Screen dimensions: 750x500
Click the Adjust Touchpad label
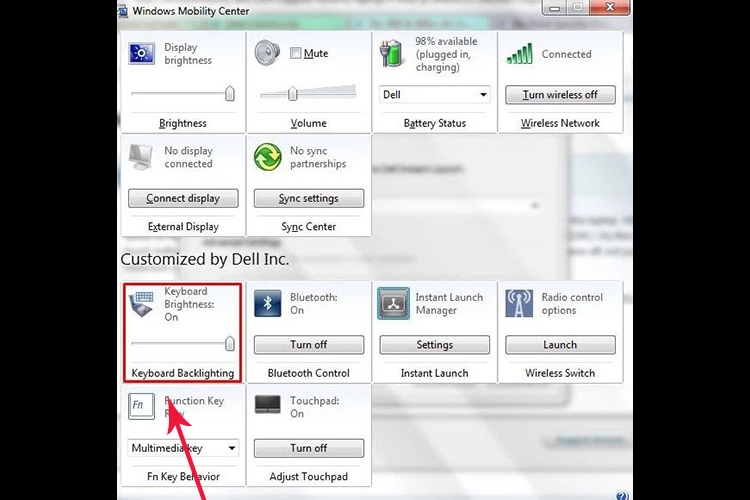pyautogui.click(x=309, y=476)
